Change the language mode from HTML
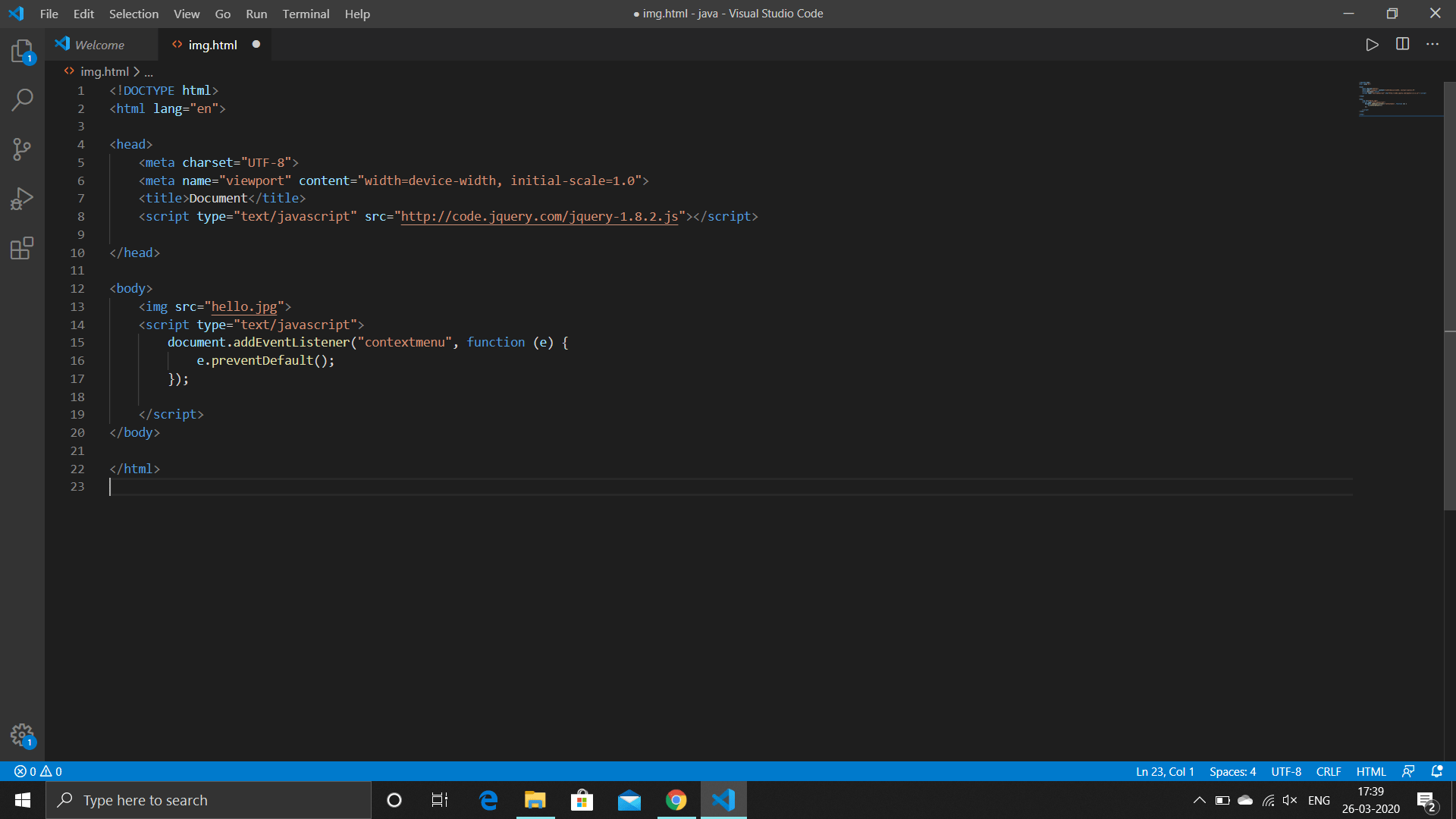The image size is (1456, 819). (1370, 771)
